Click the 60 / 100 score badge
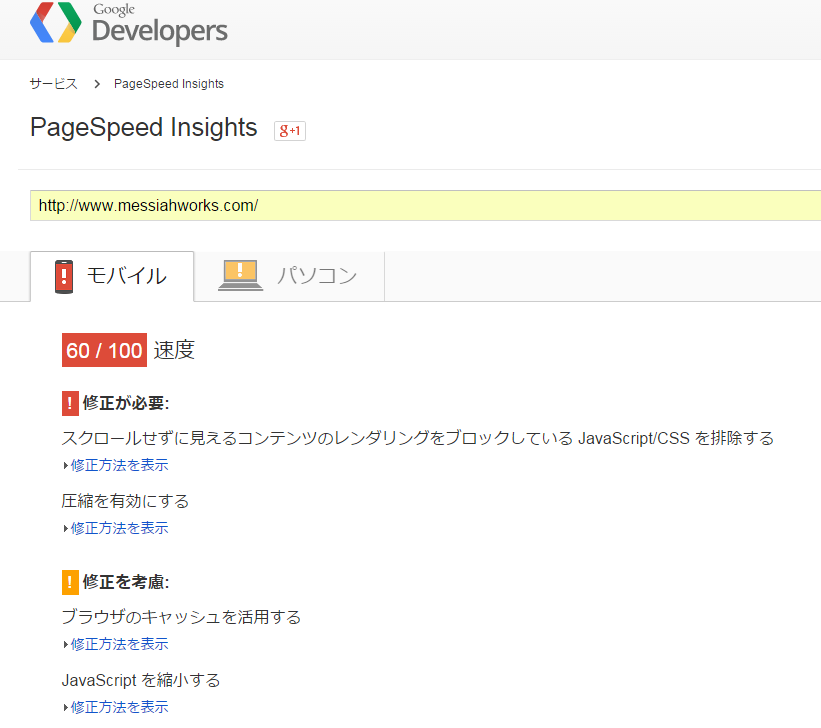Image resolution: width=821 pixels, height=728 pixels. 104,350
